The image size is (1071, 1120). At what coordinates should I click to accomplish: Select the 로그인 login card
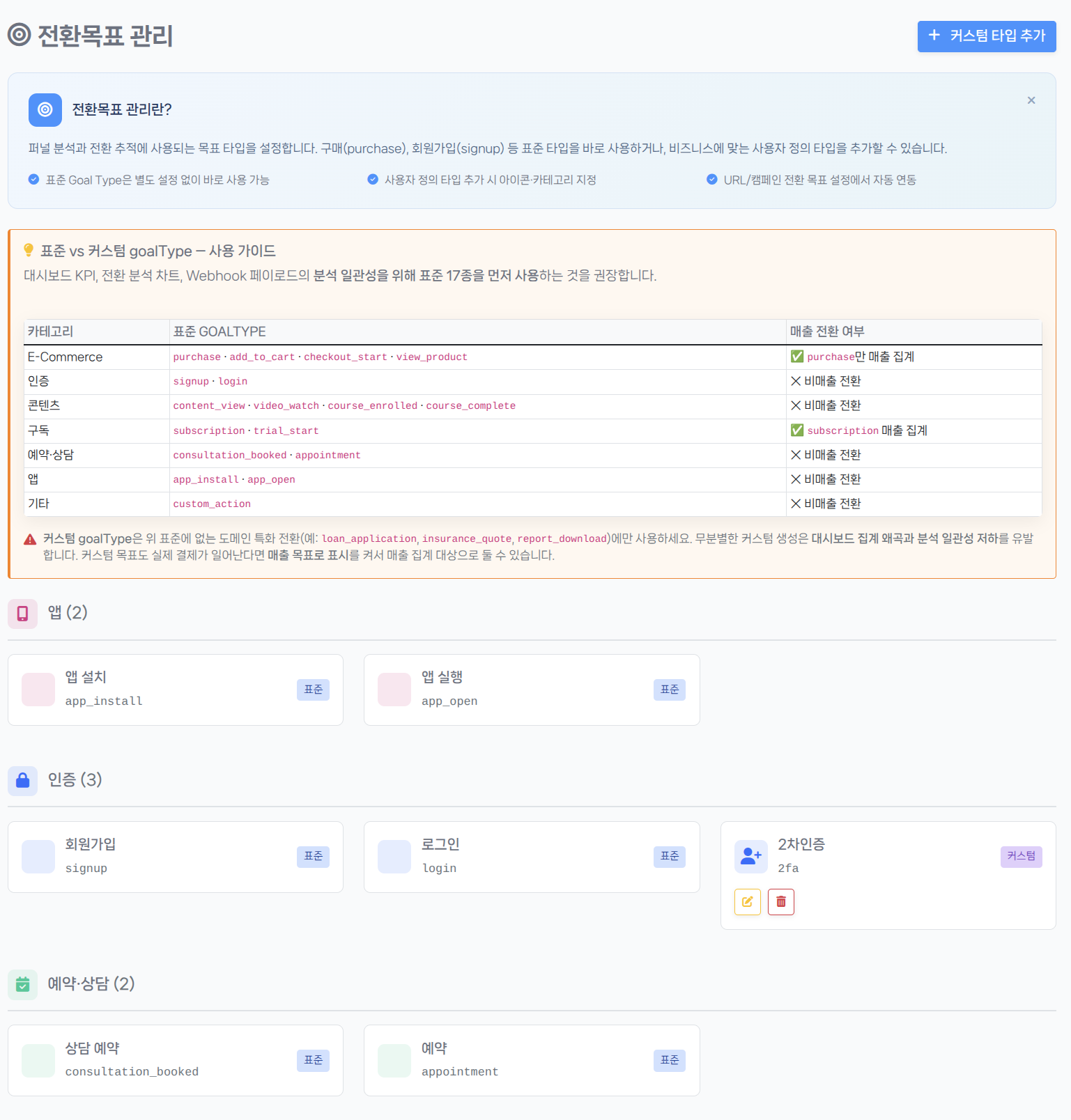[x=532, y=857]
